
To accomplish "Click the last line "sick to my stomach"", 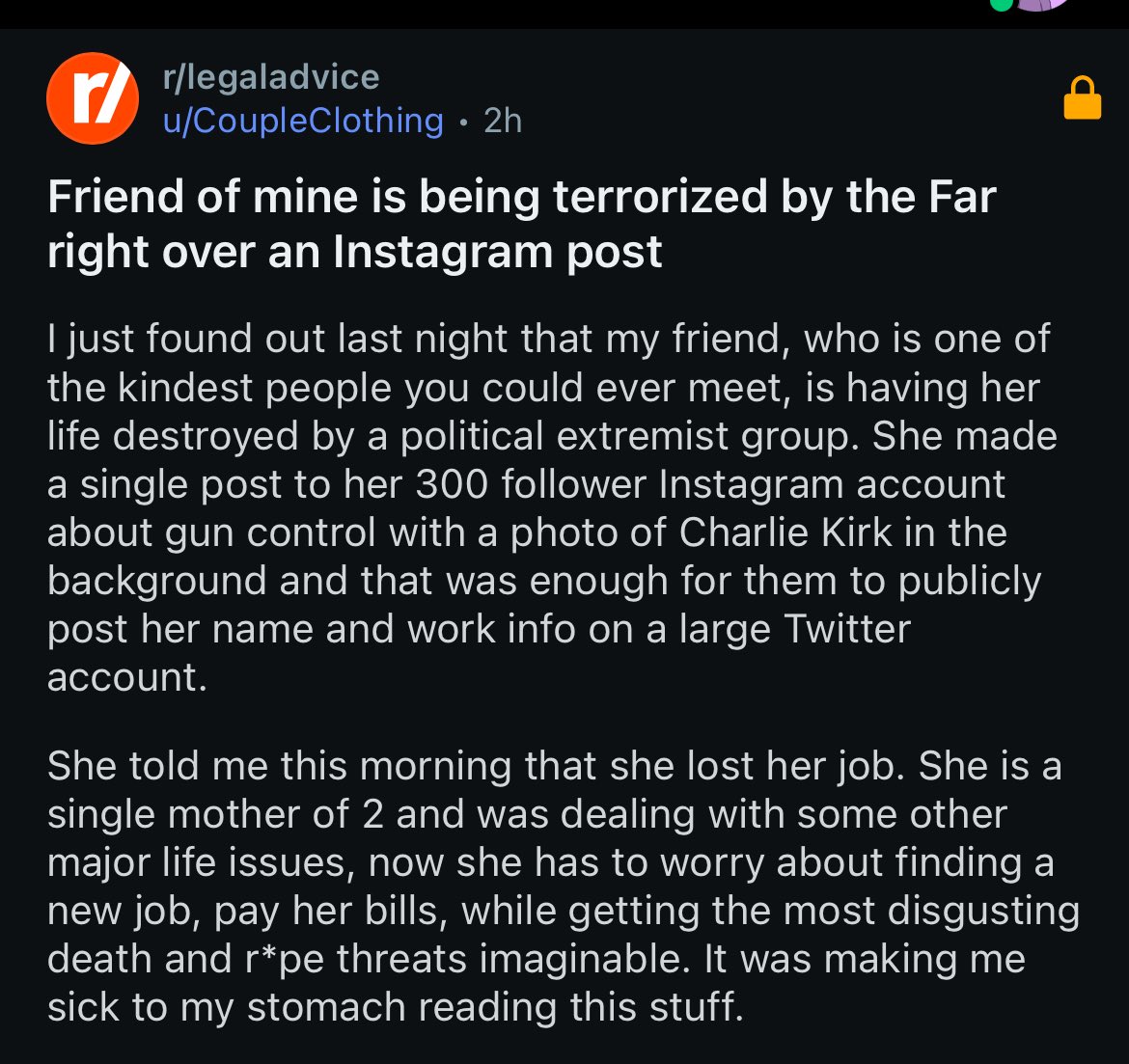I will (x=396, y=1007).
